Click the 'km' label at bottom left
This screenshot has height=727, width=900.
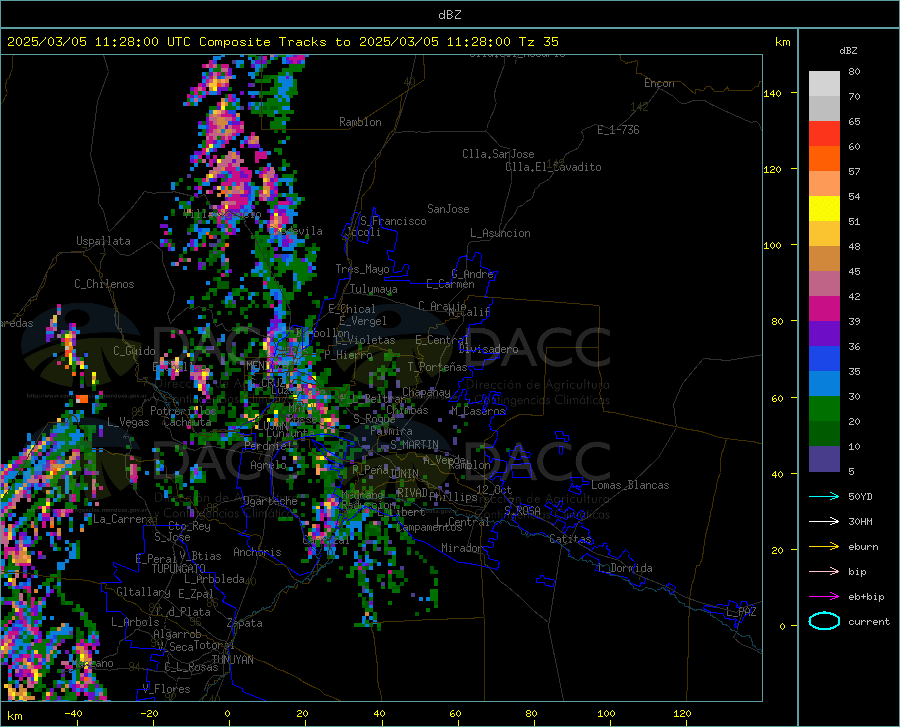click(x=14, y=716)
